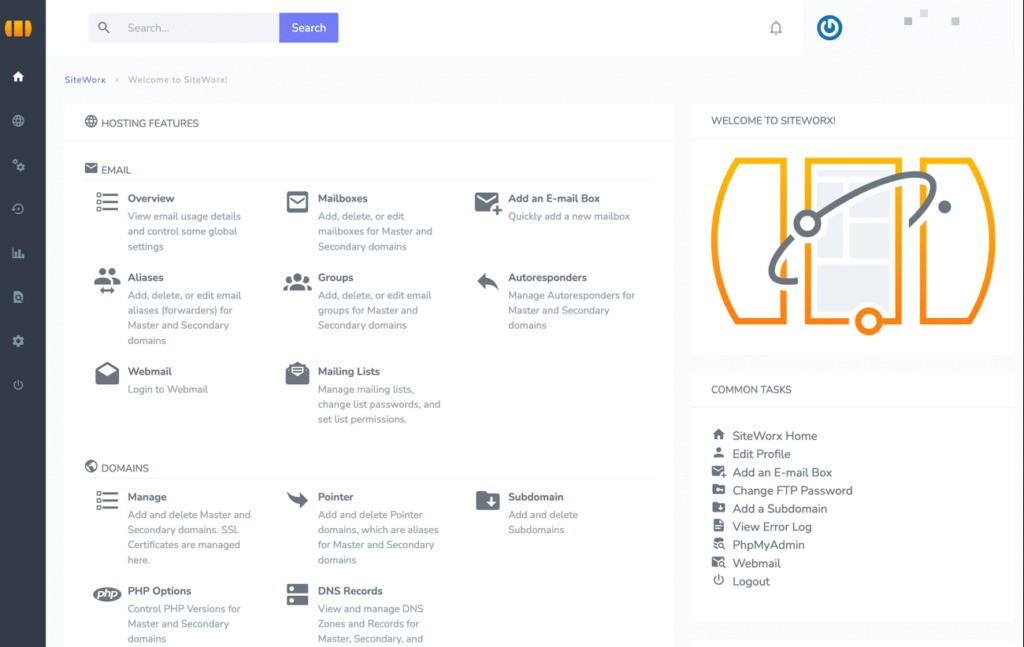Open the domains Manage link
Screen dimensions: 1024x647
147,497
